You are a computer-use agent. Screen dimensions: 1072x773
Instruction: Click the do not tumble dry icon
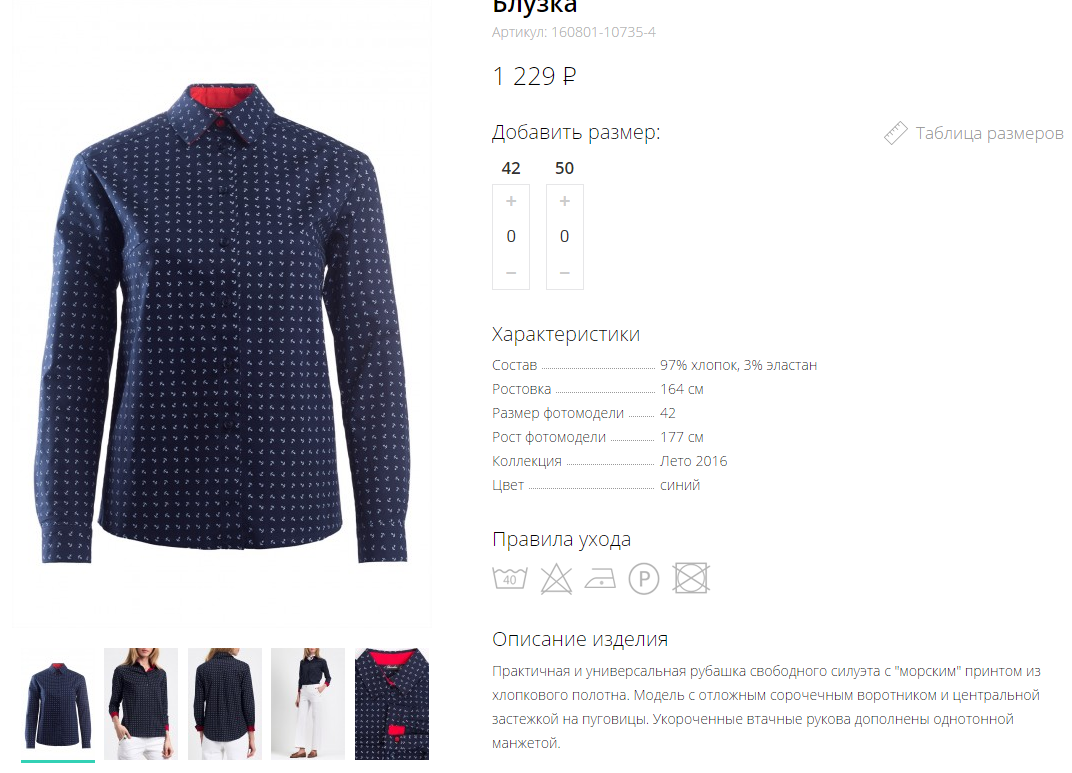click(x=691, y=578)
